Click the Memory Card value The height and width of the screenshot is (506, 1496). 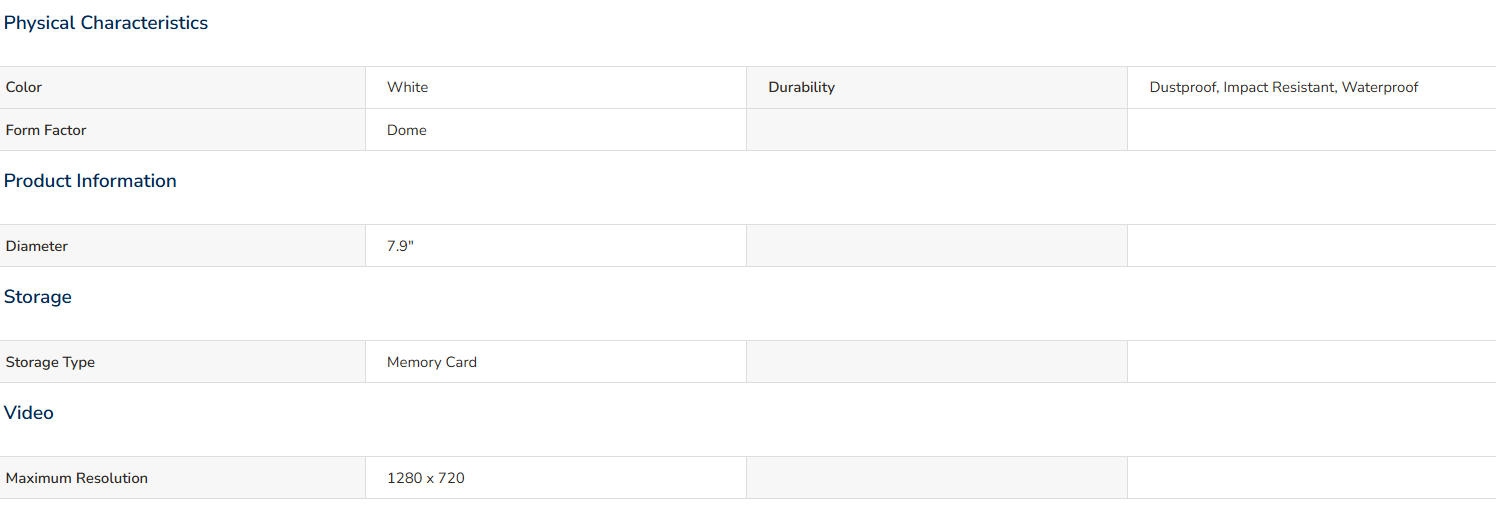(x=432, y=362)
